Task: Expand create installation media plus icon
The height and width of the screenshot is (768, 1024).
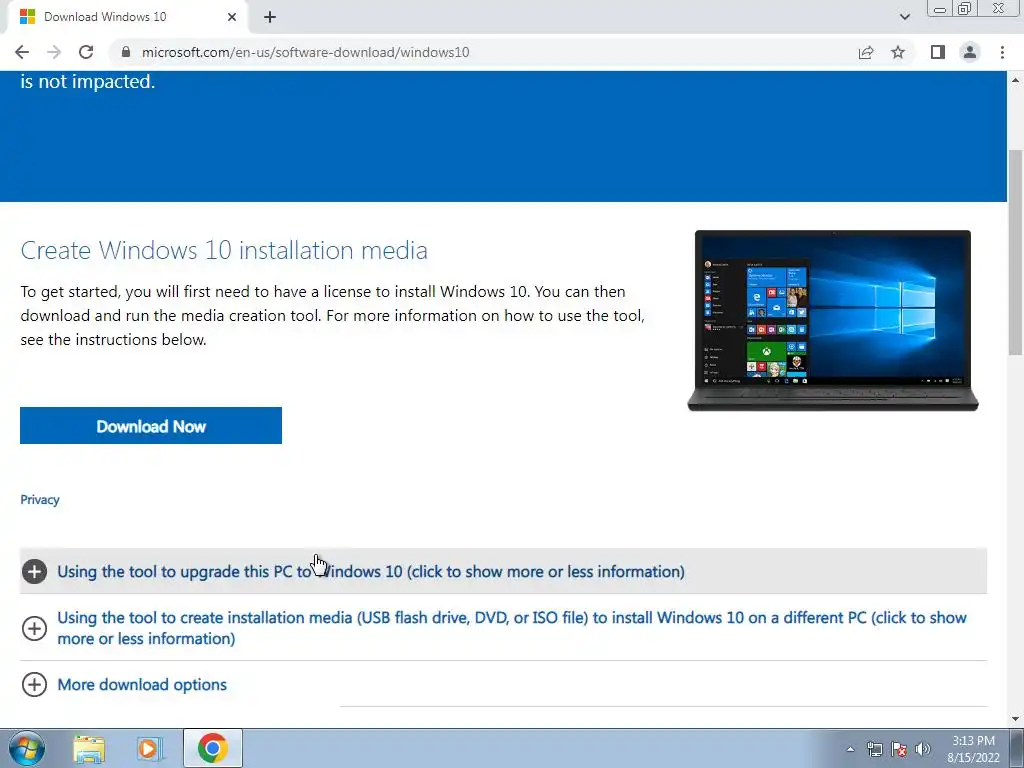Action: (34, 628)
